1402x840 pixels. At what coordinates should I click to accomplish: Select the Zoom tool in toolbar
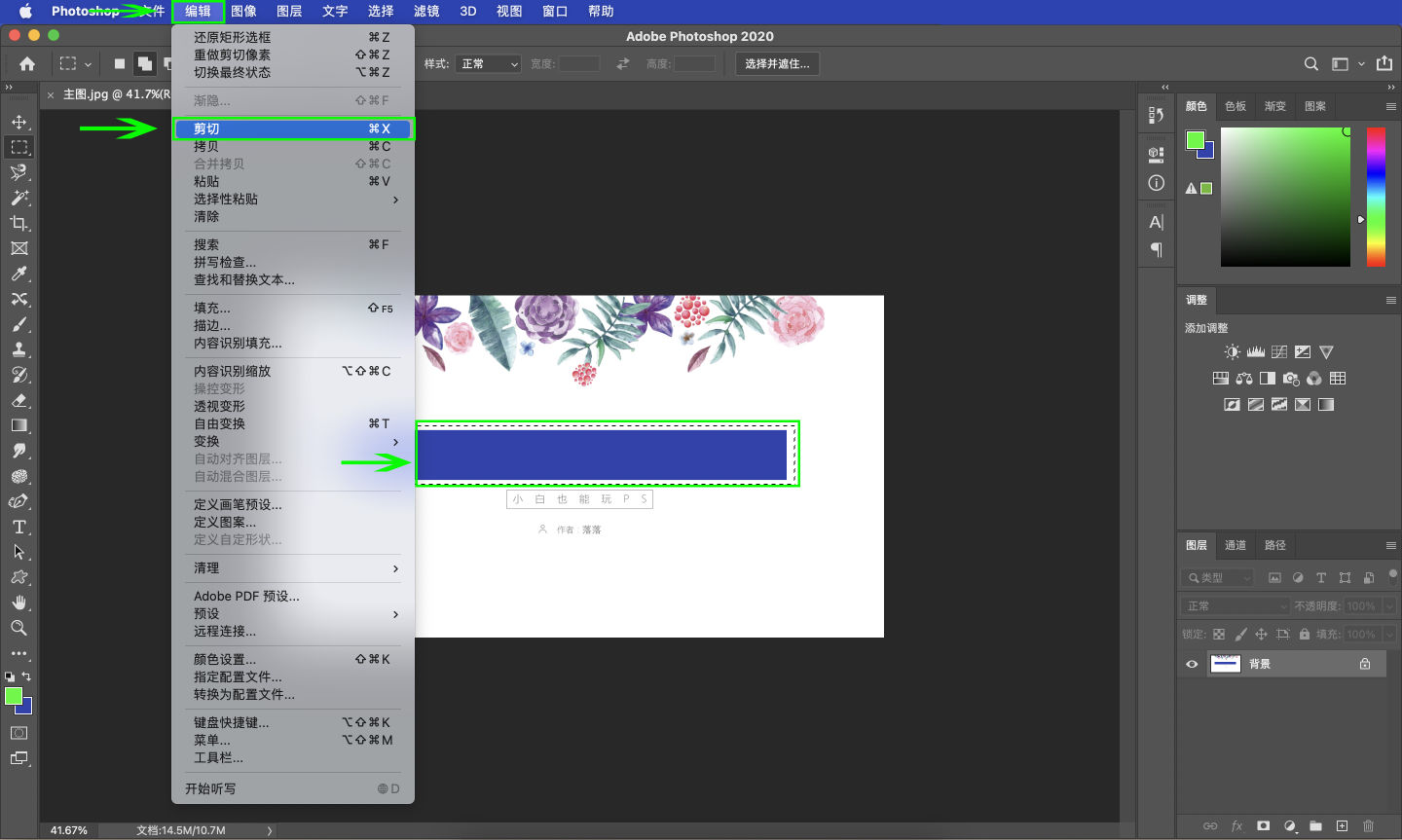point(18,628)
